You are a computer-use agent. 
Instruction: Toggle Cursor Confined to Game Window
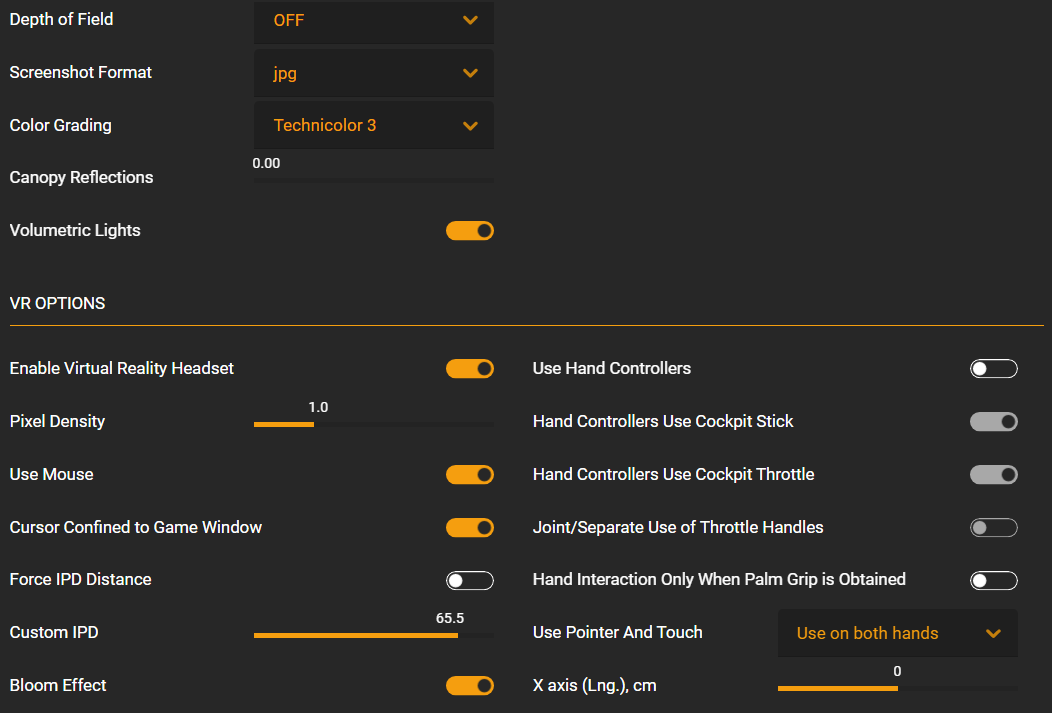(x=470, y=527)
